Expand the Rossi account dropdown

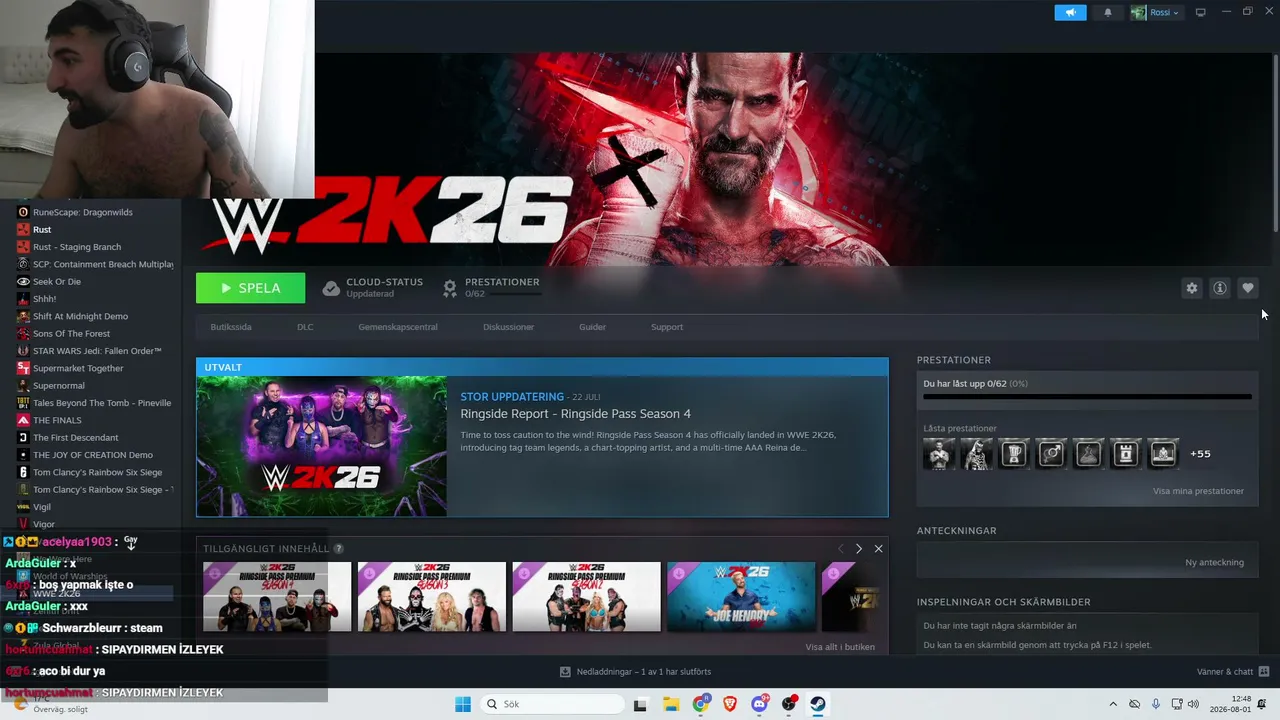(1156, 13)
